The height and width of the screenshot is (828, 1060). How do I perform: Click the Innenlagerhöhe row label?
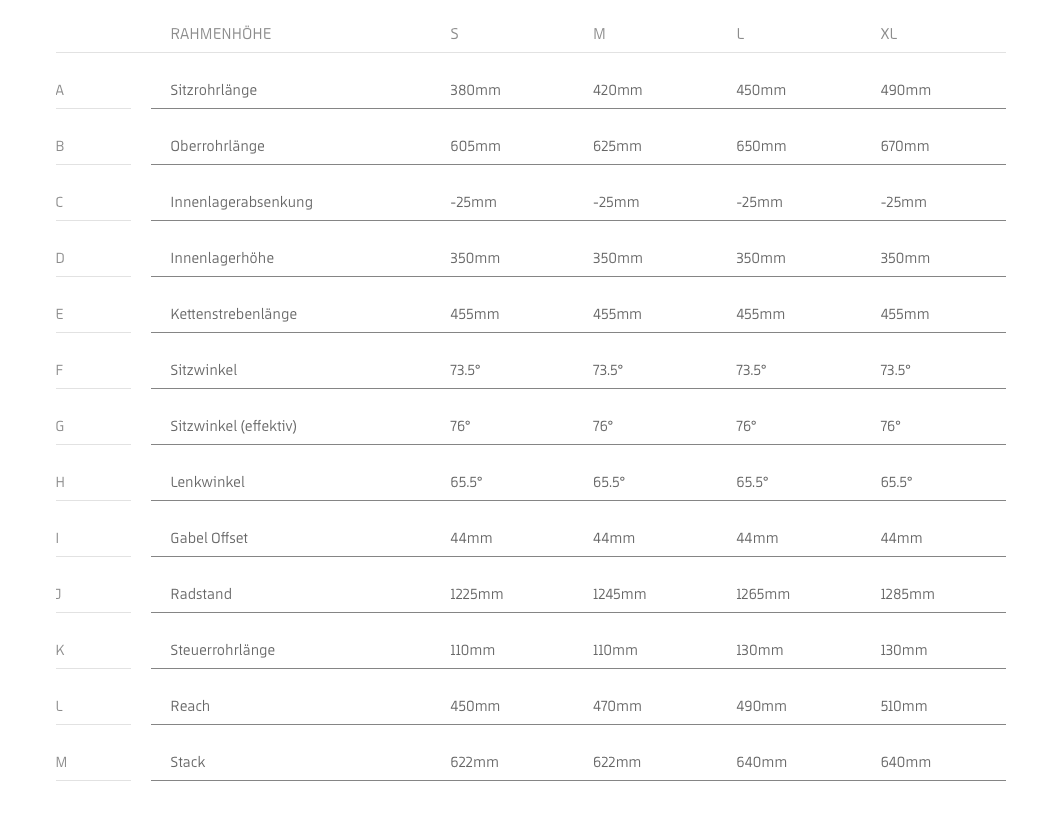222,258
